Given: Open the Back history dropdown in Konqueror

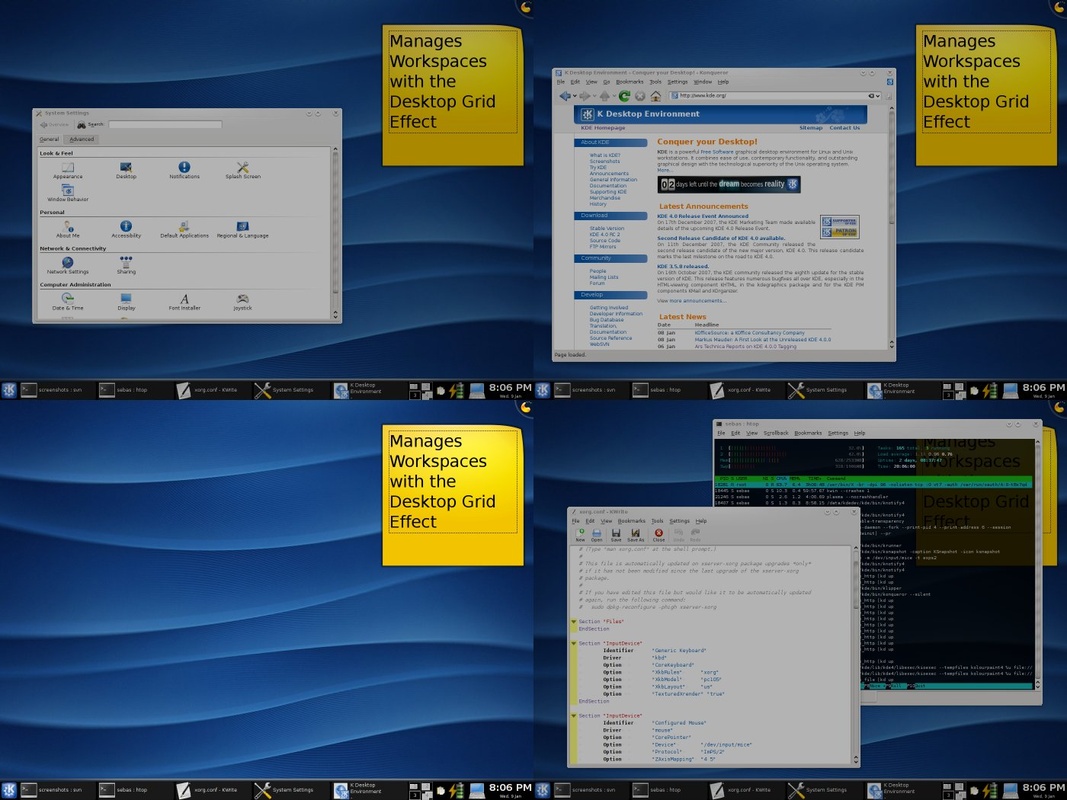Looking at the screenshot, I should [574, 97].
